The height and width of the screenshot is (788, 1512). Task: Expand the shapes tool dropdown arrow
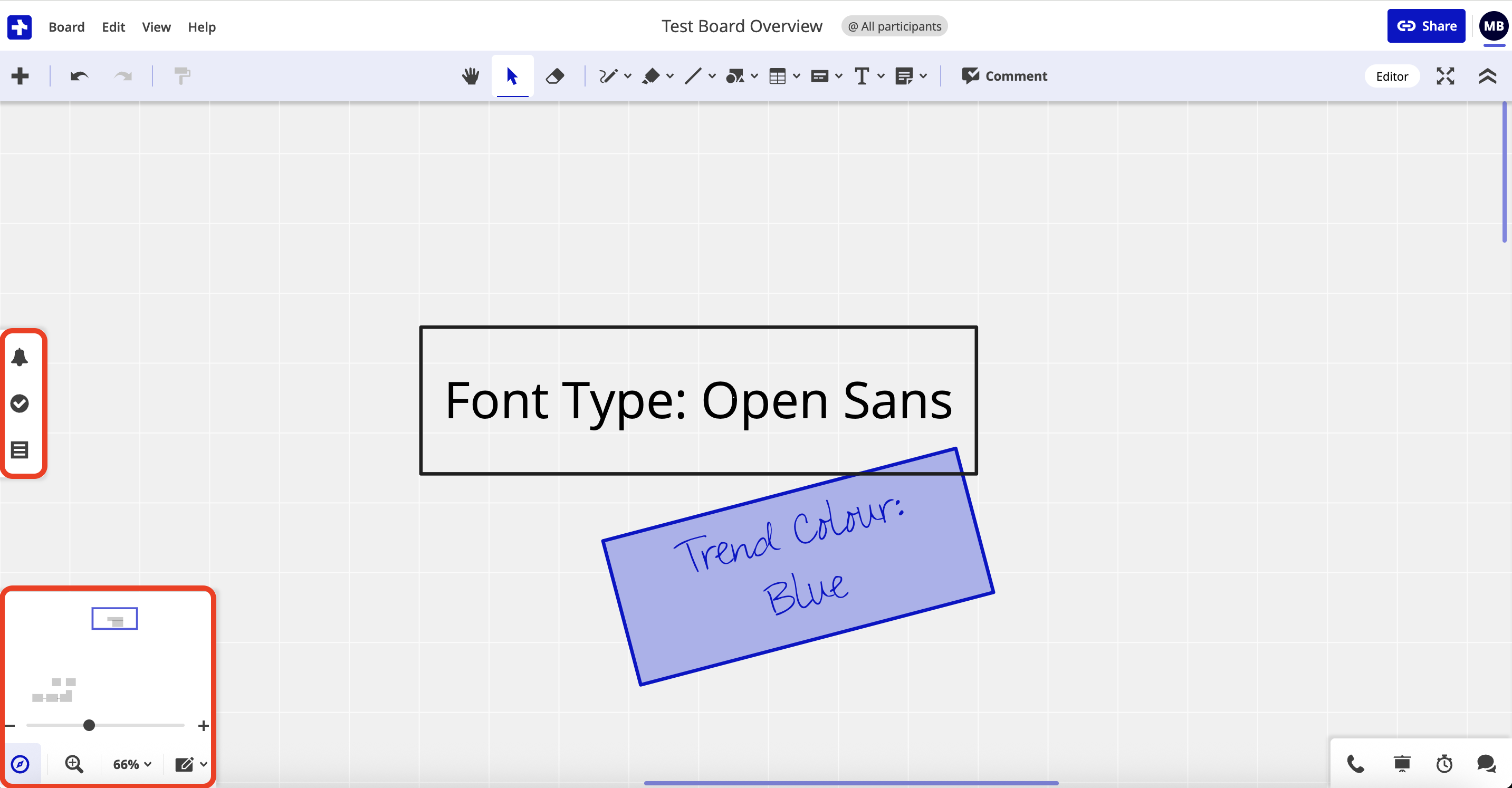(x=754, y=76)
